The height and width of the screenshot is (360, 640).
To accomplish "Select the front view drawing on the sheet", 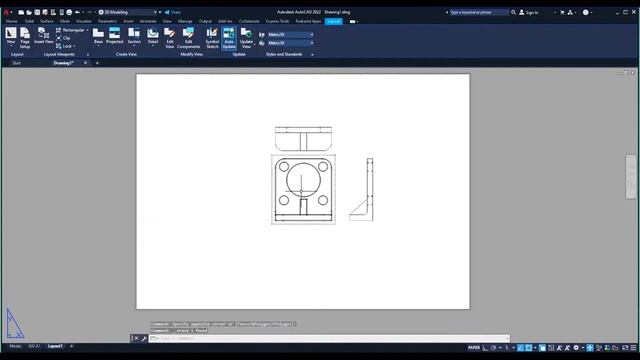I will [303, 189].
